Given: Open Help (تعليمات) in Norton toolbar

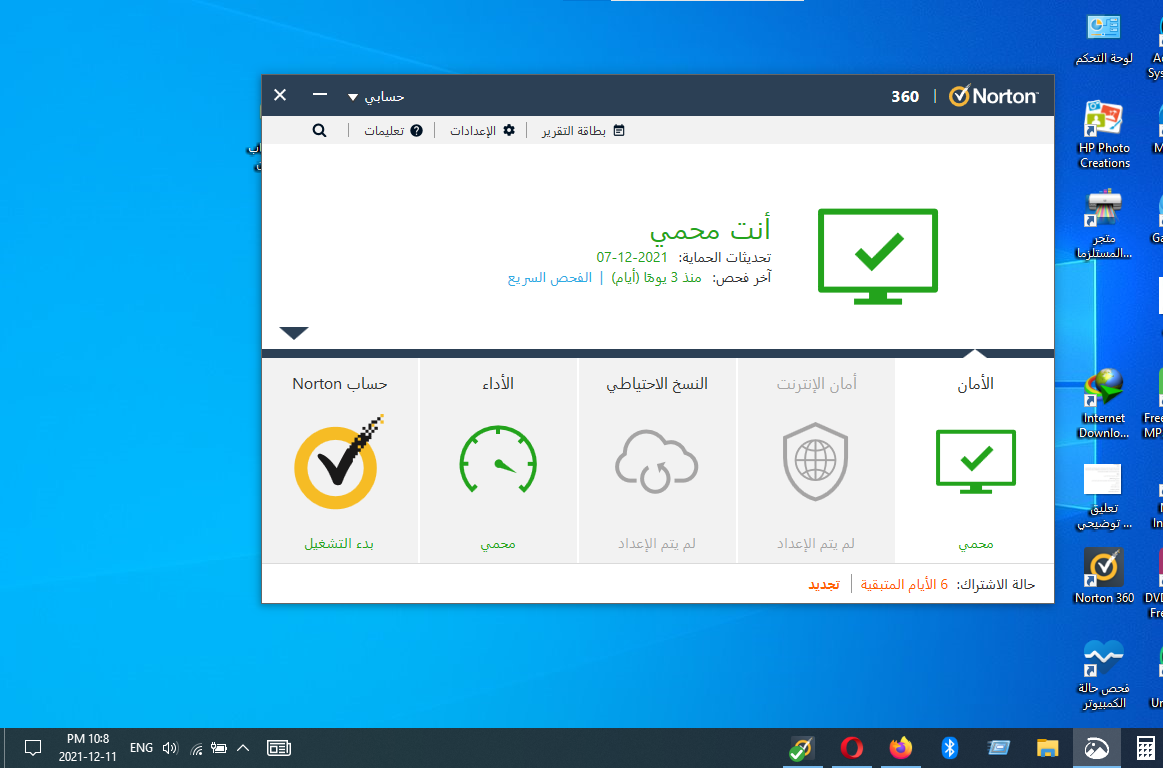Looking at the screenshot, I should point(393,131).
